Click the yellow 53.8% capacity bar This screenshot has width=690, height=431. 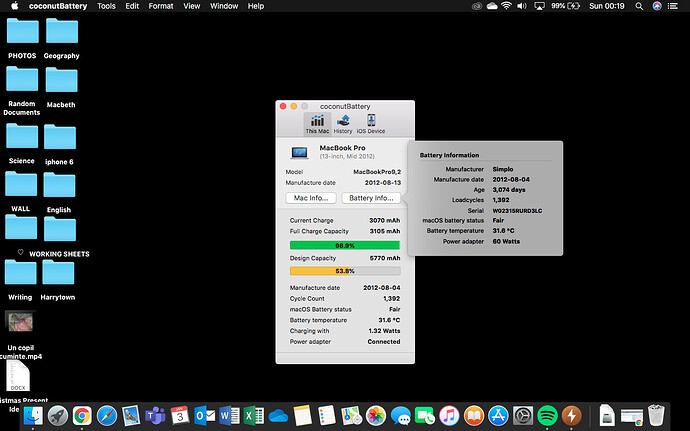pyautogui.click(x=345, y=271)
